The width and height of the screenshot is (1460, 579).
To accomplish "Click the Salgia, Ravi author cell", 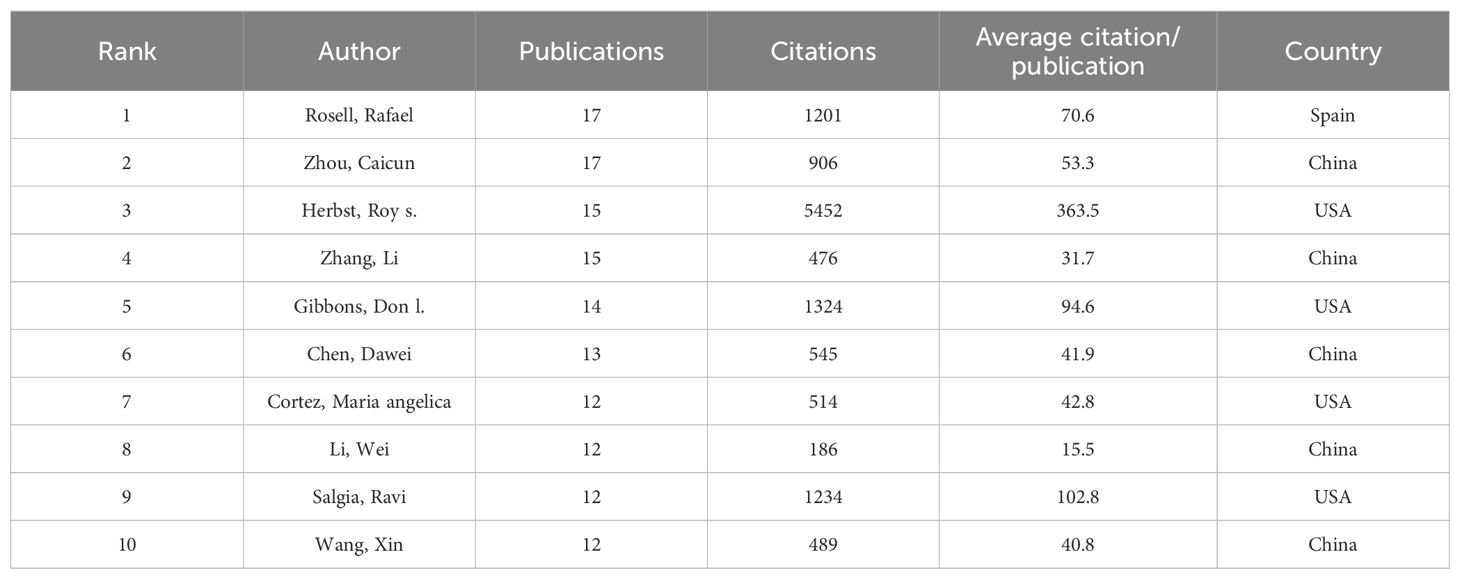I will [359, 497].
